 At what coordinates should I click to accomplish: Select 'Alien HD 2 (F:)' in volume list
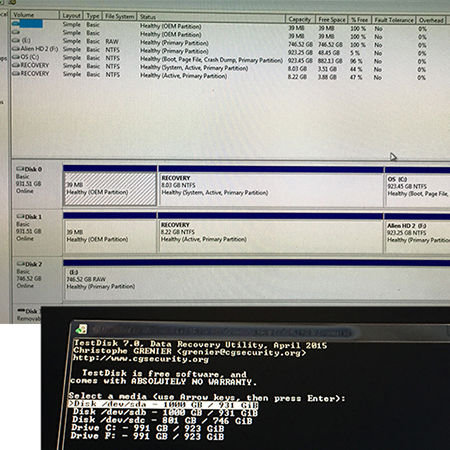[39, 49]
